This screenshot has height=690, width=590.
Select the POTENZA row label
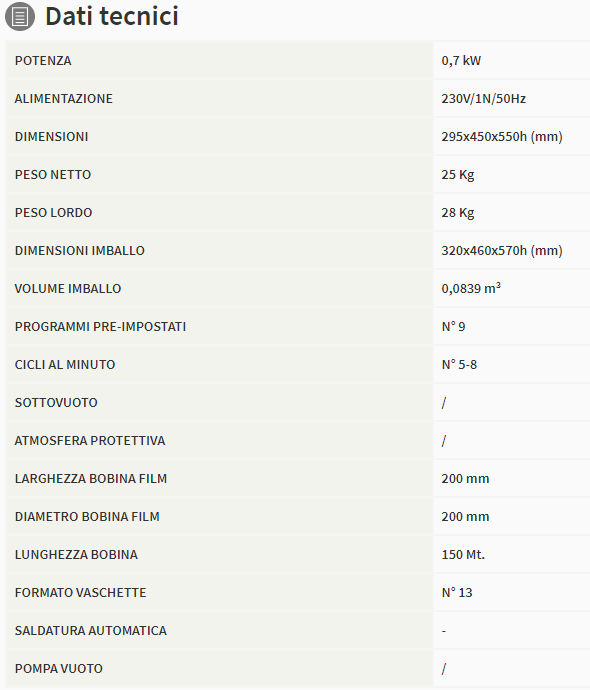[x=43, y=61]
